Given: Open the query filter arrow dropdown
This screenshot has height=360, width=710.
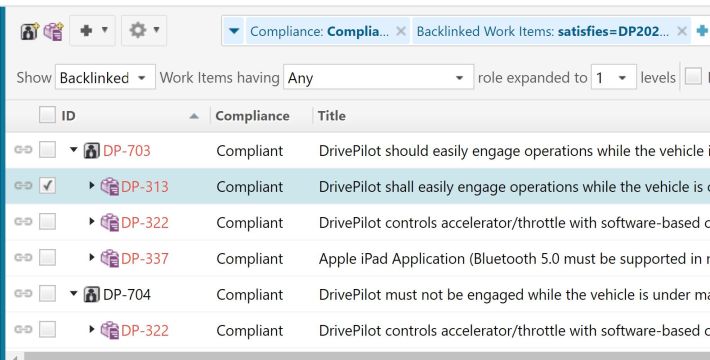Looking at the screenshot, I should [x=234, y=31].
